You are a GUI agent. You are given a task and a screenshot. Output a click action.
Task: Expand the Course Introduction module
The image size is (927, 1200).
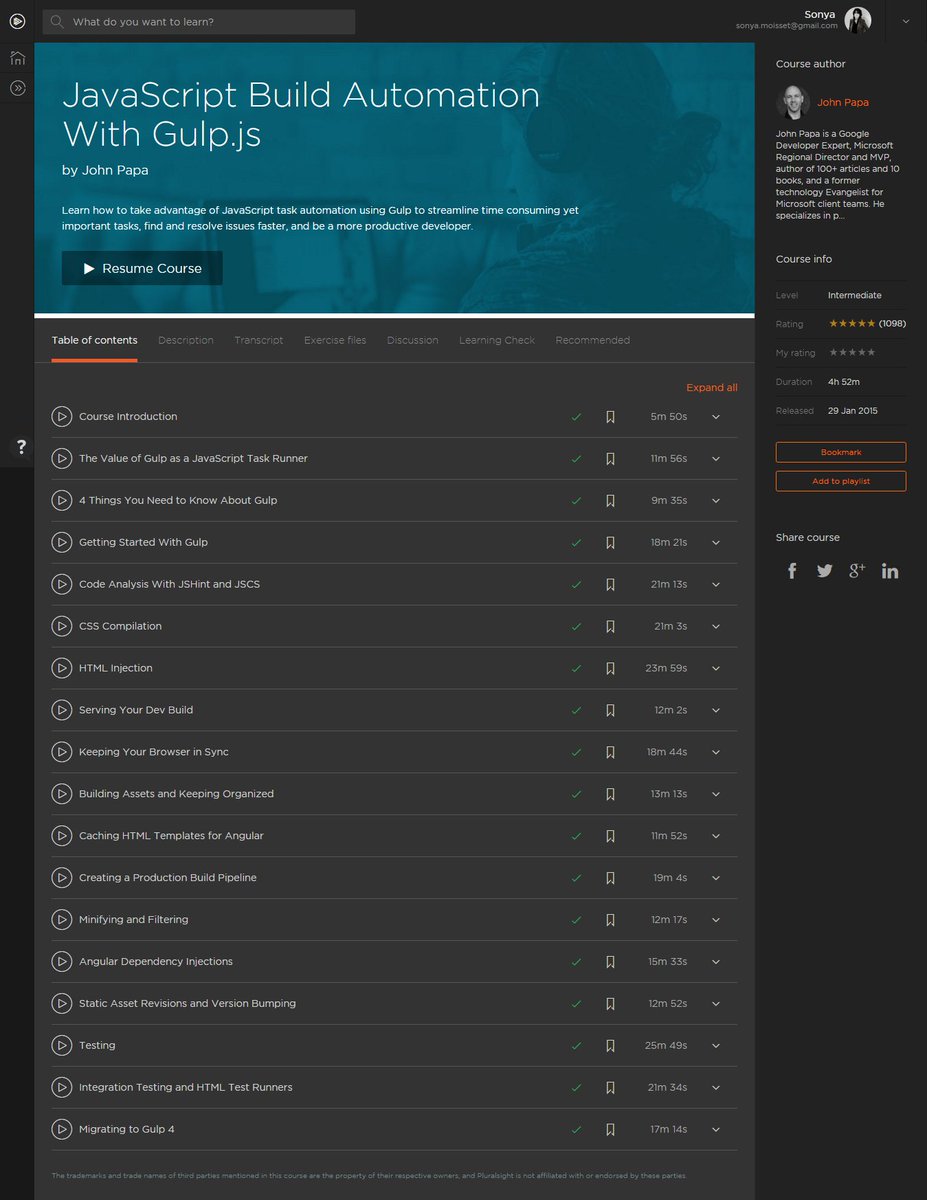(x=716, y=417)
